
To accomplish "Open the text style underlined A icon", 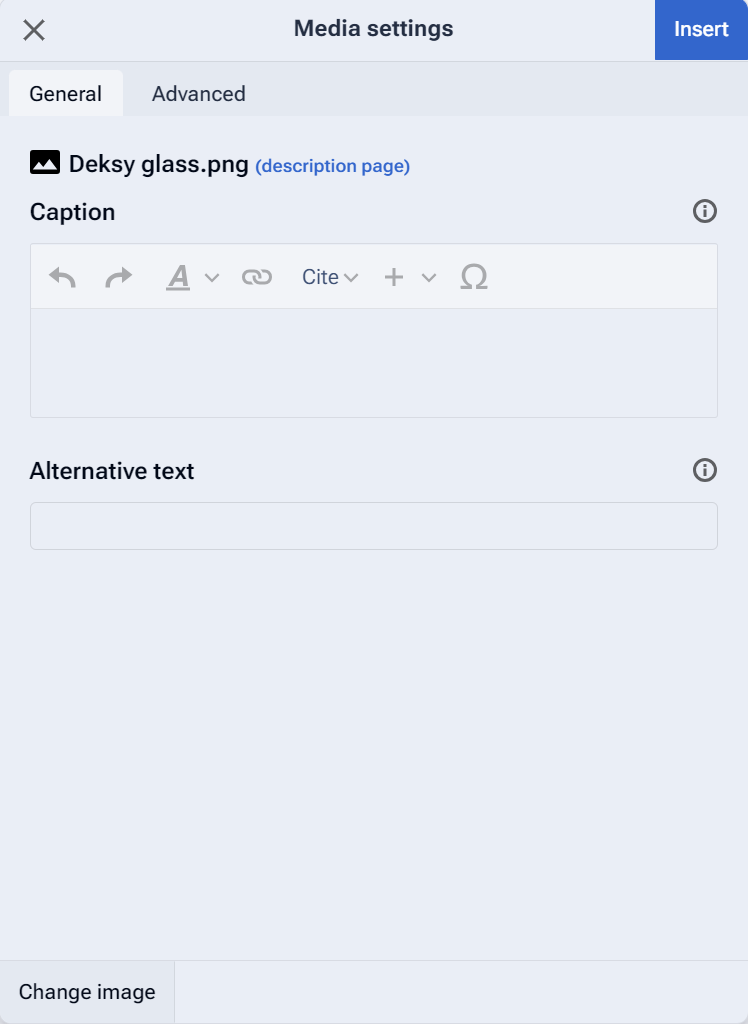I will pyautogui.click(x=178, y=277).
